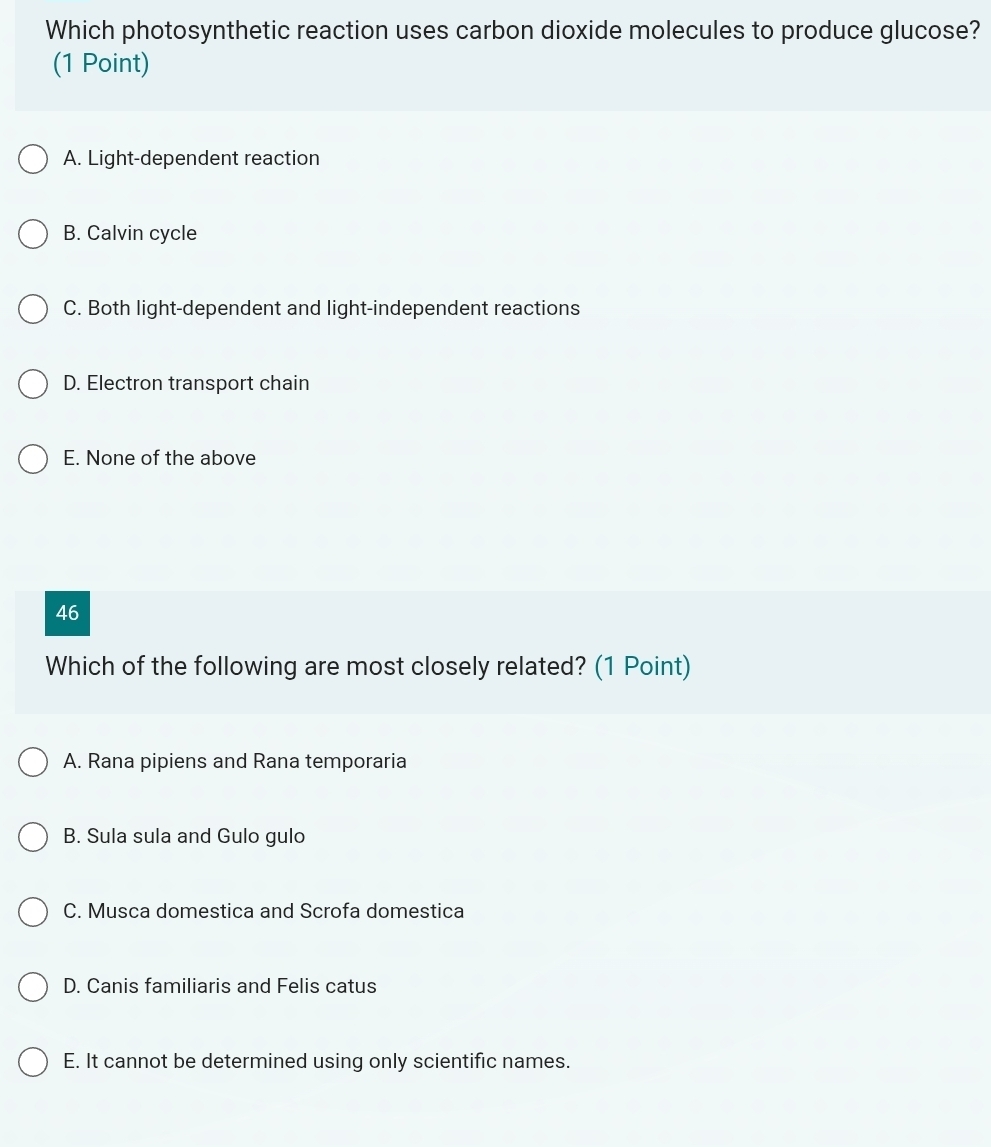Viewport: 991px width, 1147px height.
Task: Click the Calvin cycle answer label
Action: tap(130, 233)
